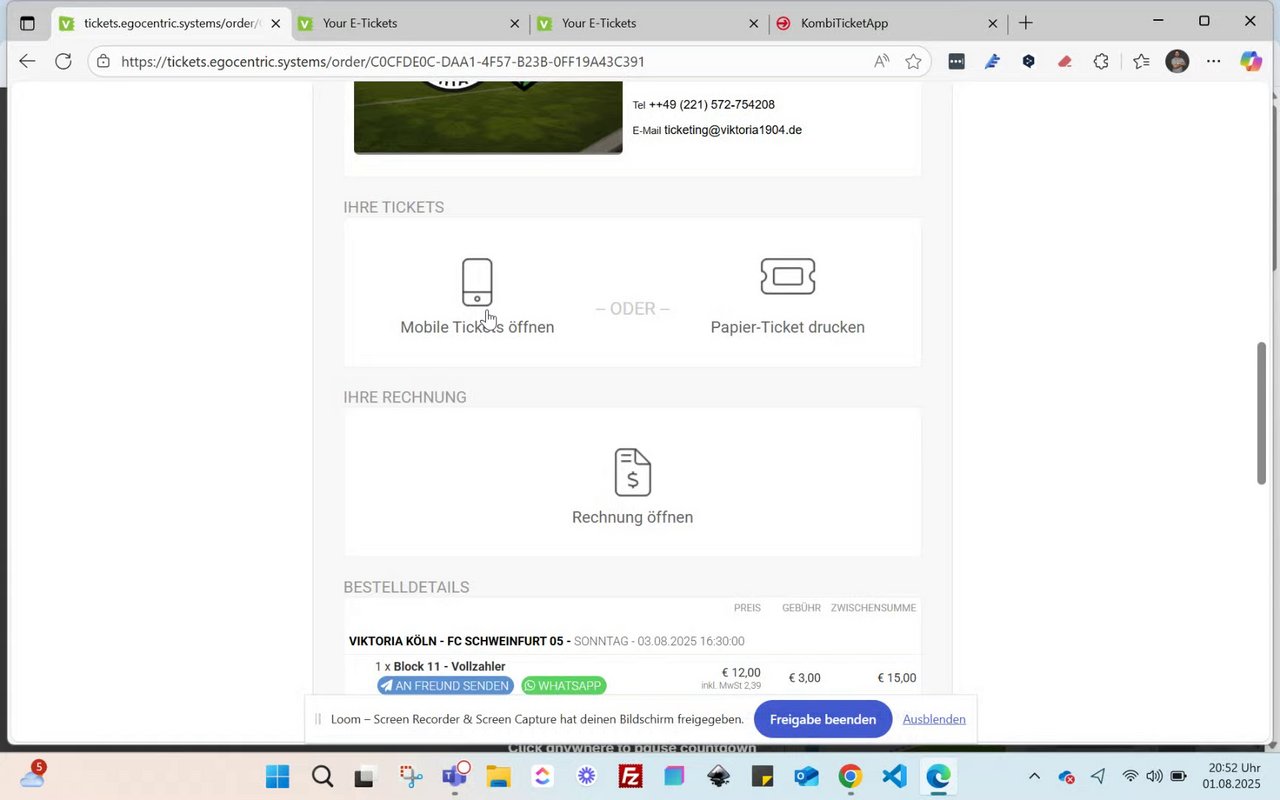Open Inkscape from taskbar
Image resolution: width=1280 pixels, height=800 pixels.
[718, 776]
